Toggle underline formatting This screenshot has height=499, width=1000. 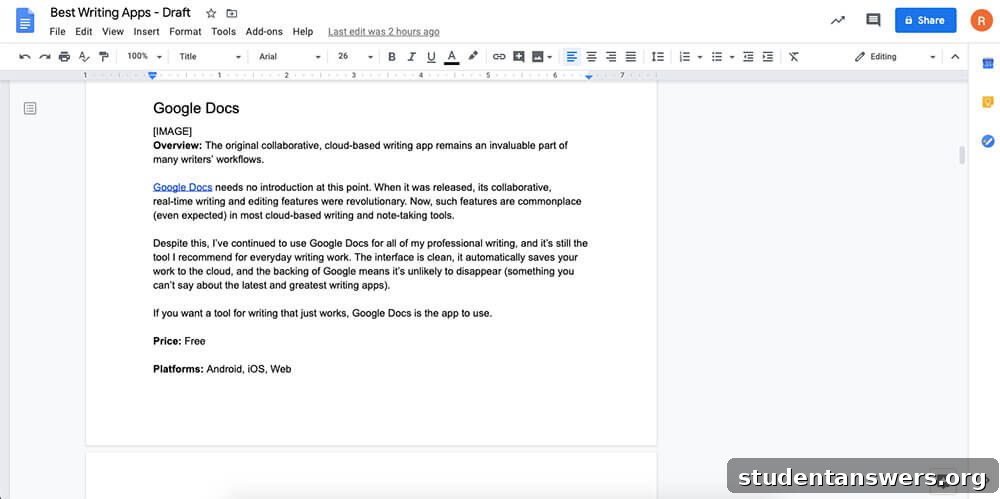431,57
